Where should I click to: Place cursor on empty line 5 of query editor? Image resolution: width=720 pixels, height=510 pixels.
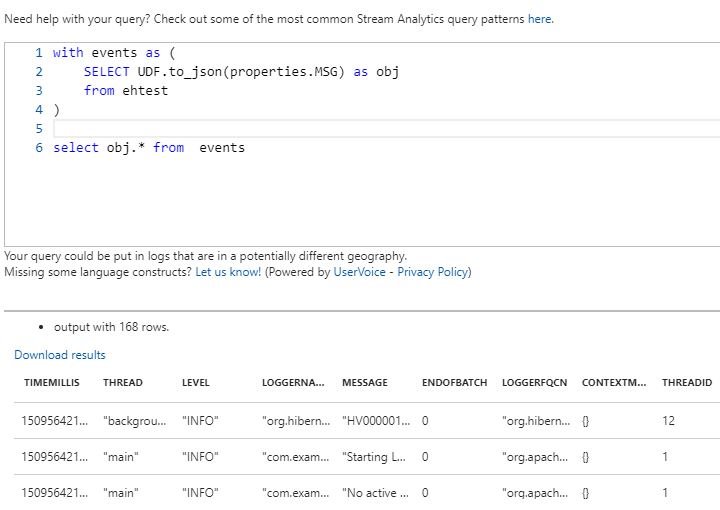(386, 129)
